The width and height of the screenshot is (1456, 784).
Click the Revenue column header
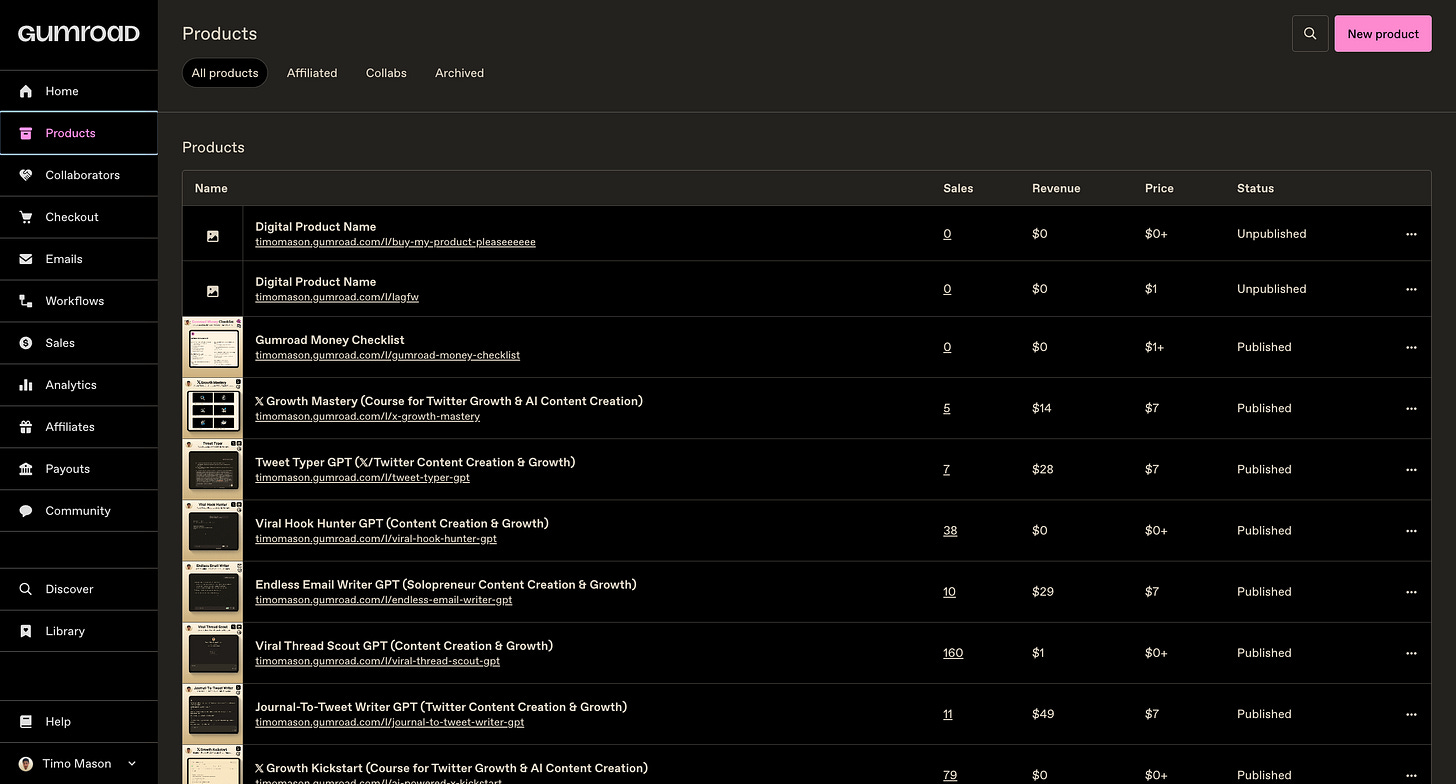tap(1056, 188)
